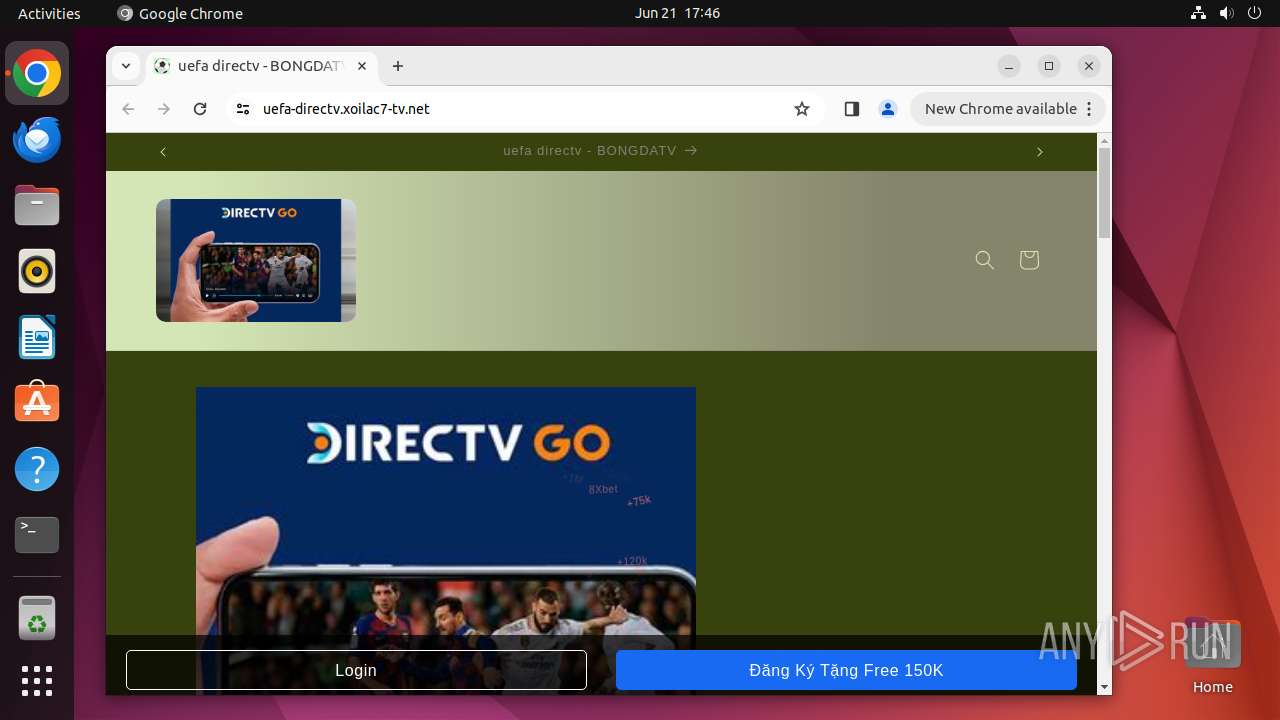Screen dimensions: 1280x720
Task: Close the Chrome window
Action: coord(1089,66)
